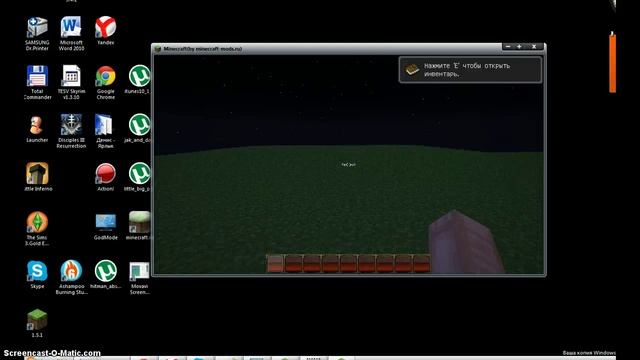Maximize the Minecraft window
Image resolution: width=640 pixels, height=360 pixels.
point(519,47)
